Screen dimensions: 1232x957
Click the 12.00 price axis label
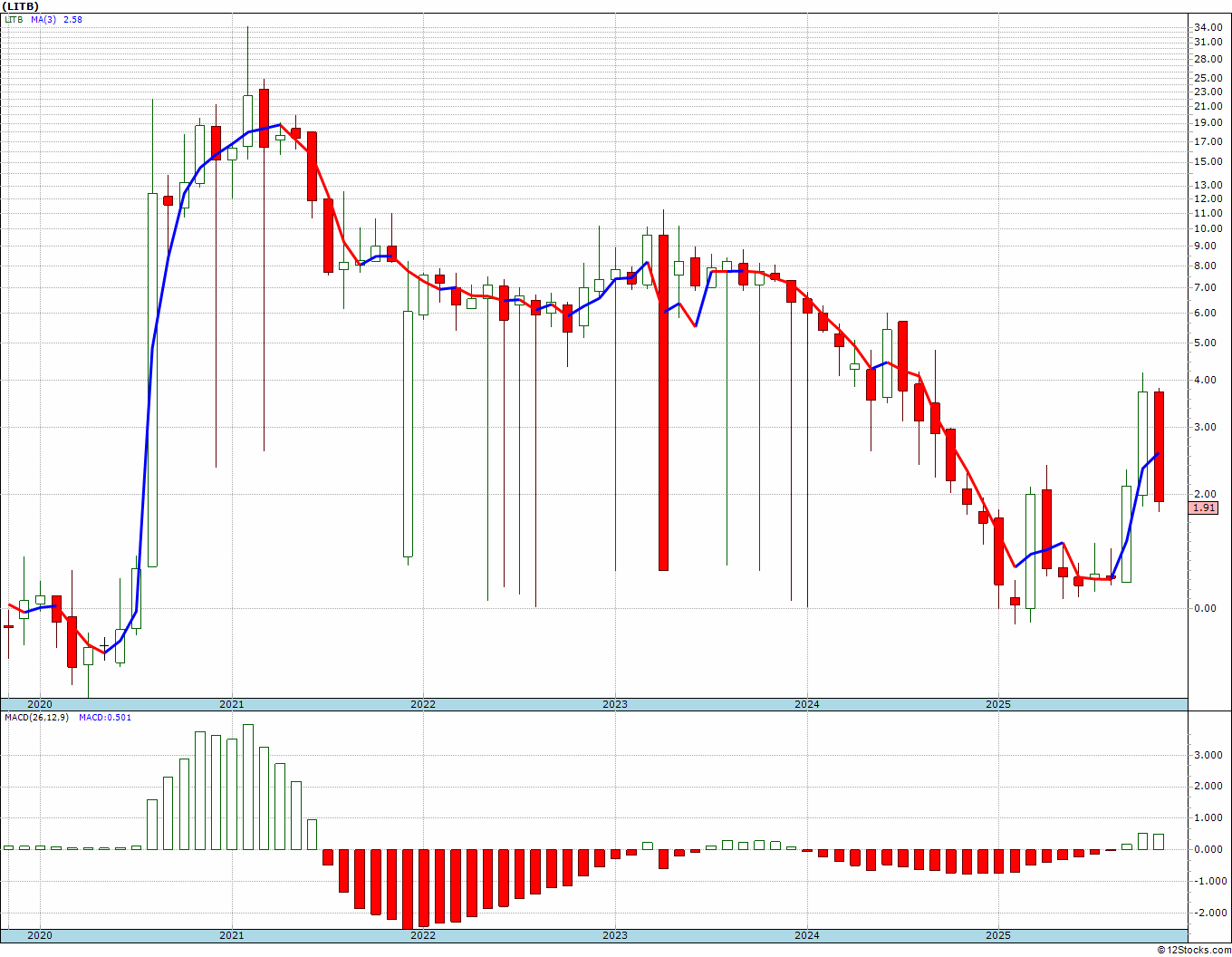[x=1208, y=198]
